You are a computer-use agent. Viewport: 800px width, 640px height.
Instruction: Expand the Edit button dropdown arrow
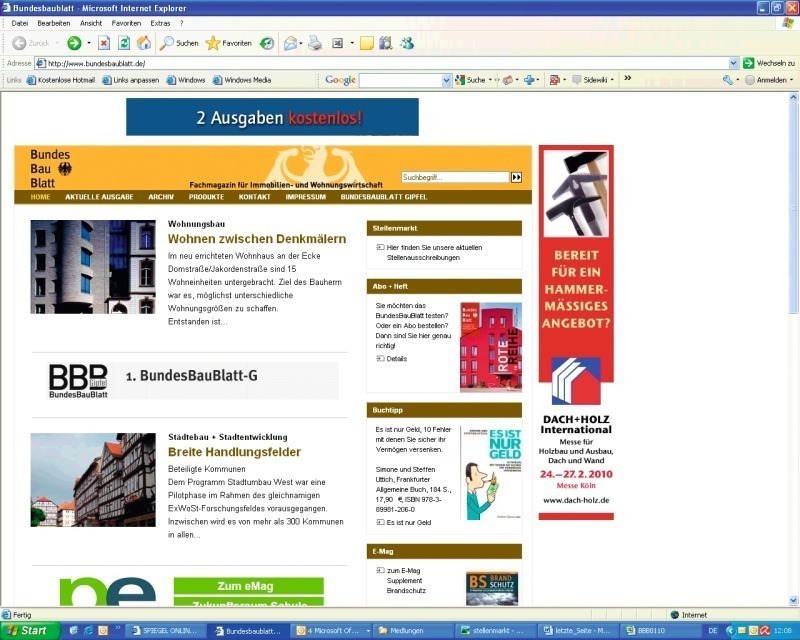click(x=352, y=43)
